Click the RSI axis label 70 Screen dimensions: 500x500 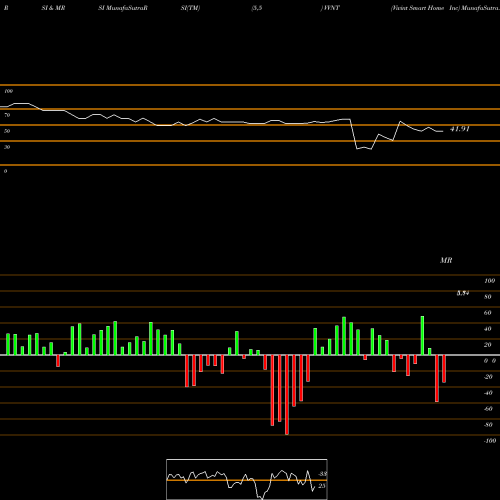(7, 115)
